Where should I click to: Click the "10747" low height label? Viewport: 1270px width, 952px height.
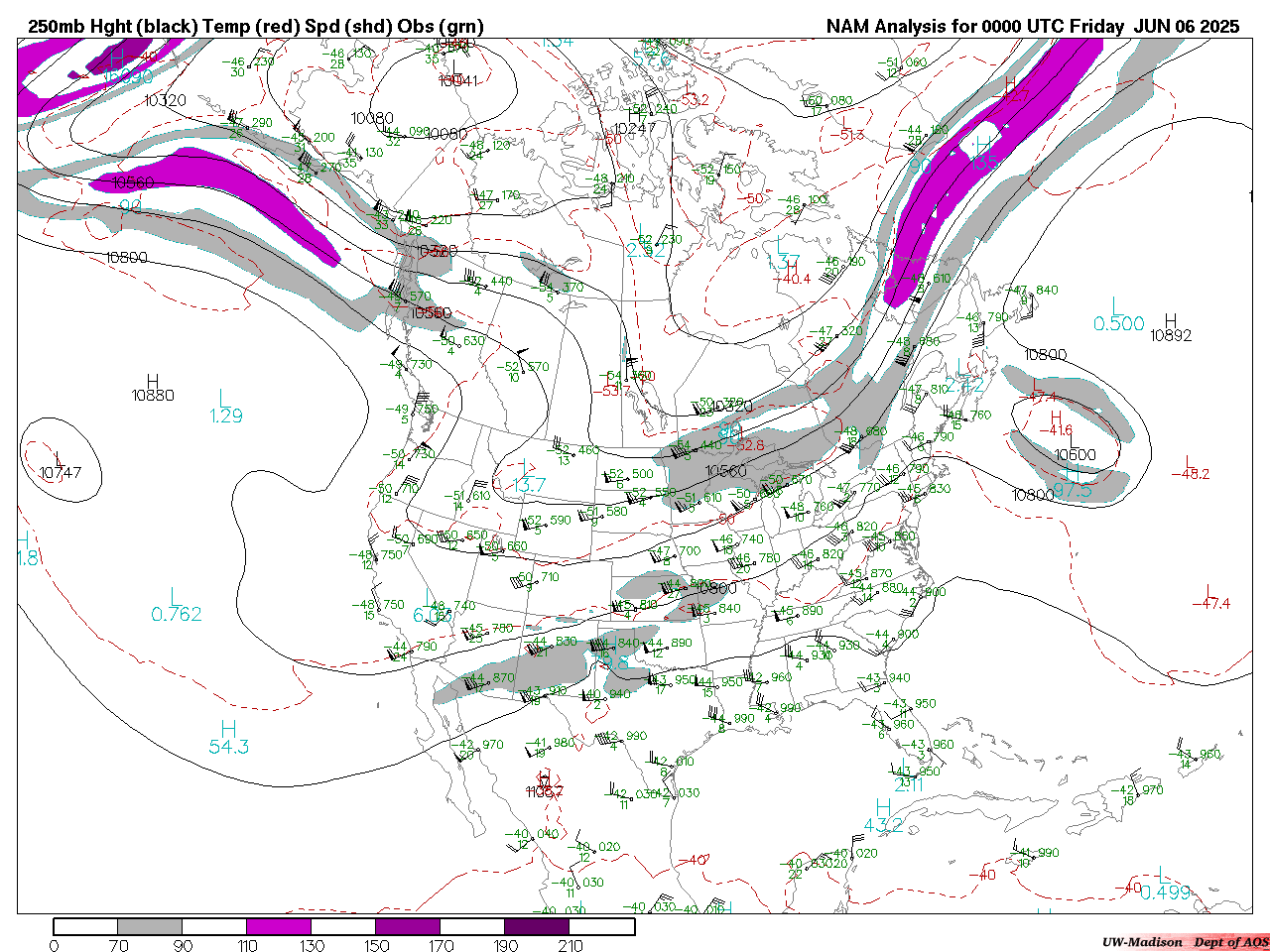(61, 473)
